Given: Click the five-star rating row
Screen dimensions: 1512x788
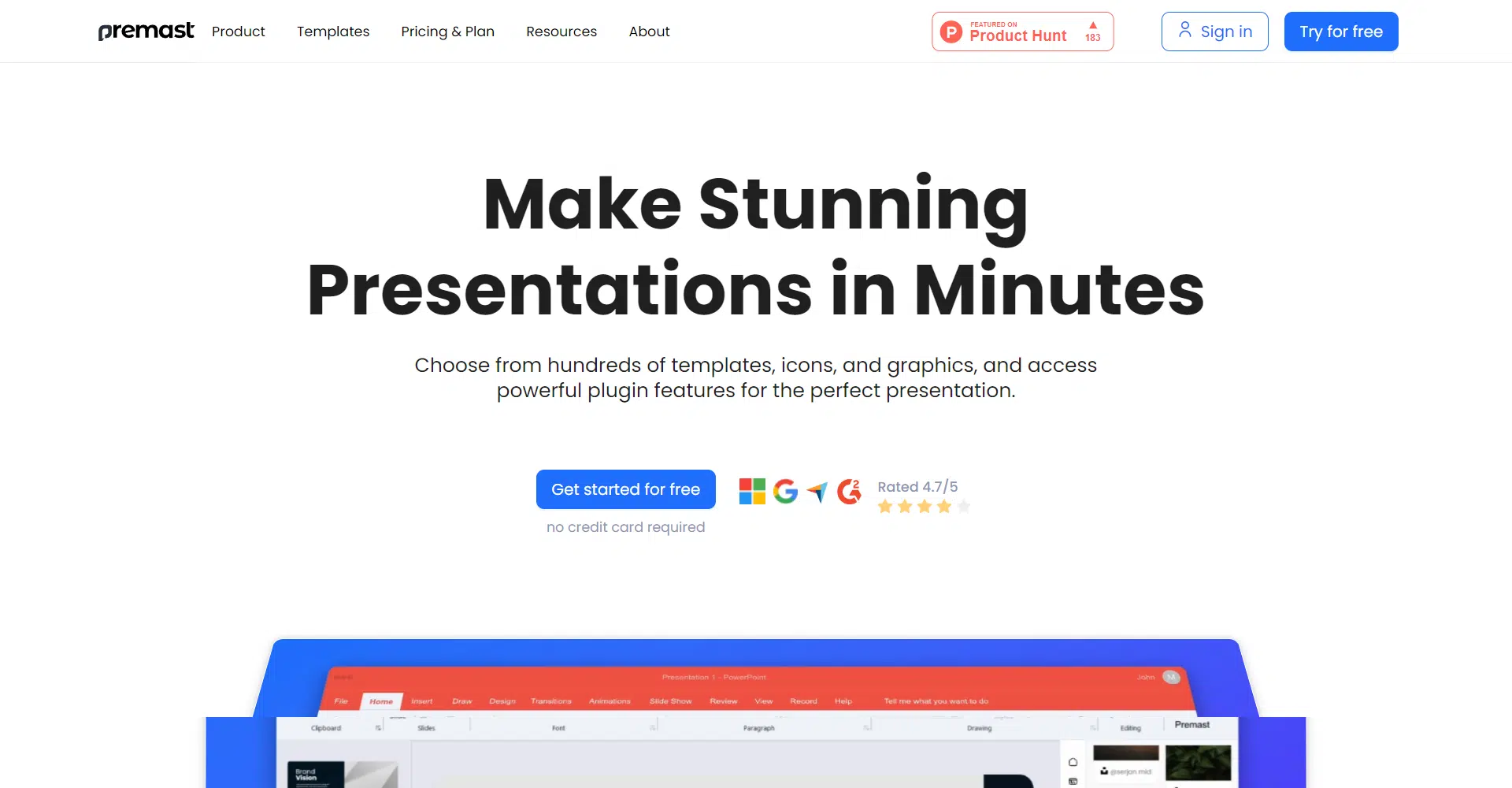Looking at the screenshot, I should pos(924,507).
